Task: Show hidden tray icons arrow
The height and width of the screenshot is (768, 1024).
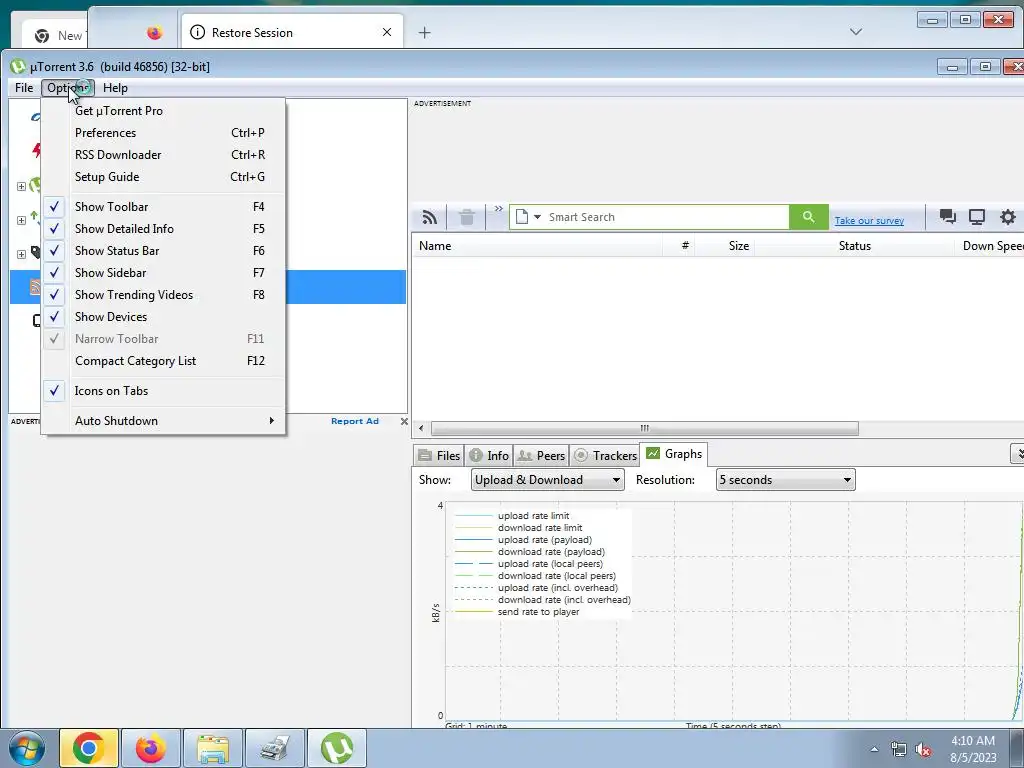Action: (x=874, y=749)
